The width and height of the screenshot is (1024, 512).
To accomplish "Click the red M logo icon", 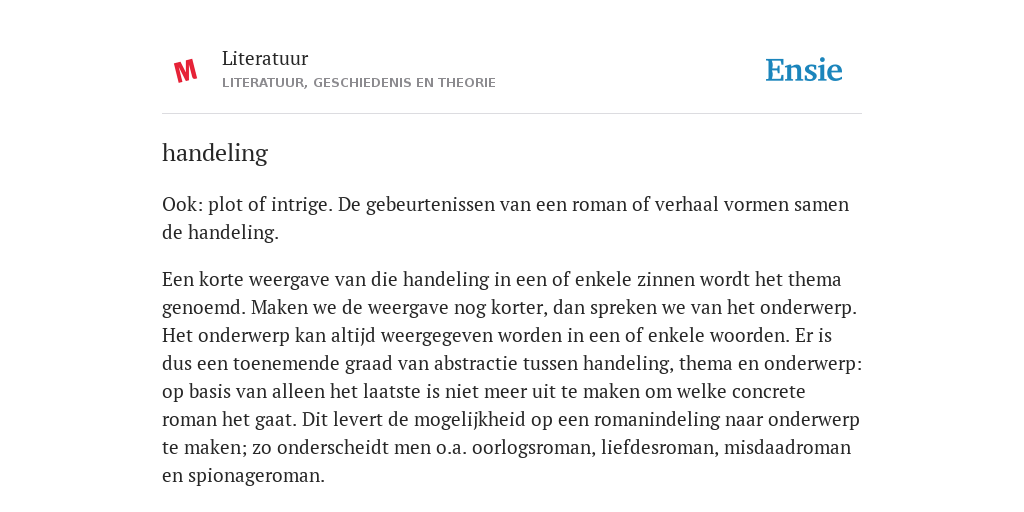I will click(x=185, y=71).
